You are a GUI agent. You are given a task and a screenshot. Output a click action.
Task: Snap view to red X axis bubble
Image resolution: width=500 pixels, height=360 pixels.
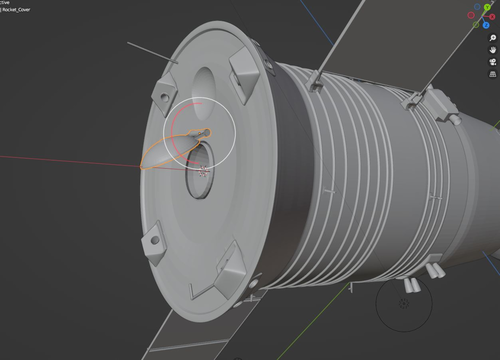(x=493, y=17)
